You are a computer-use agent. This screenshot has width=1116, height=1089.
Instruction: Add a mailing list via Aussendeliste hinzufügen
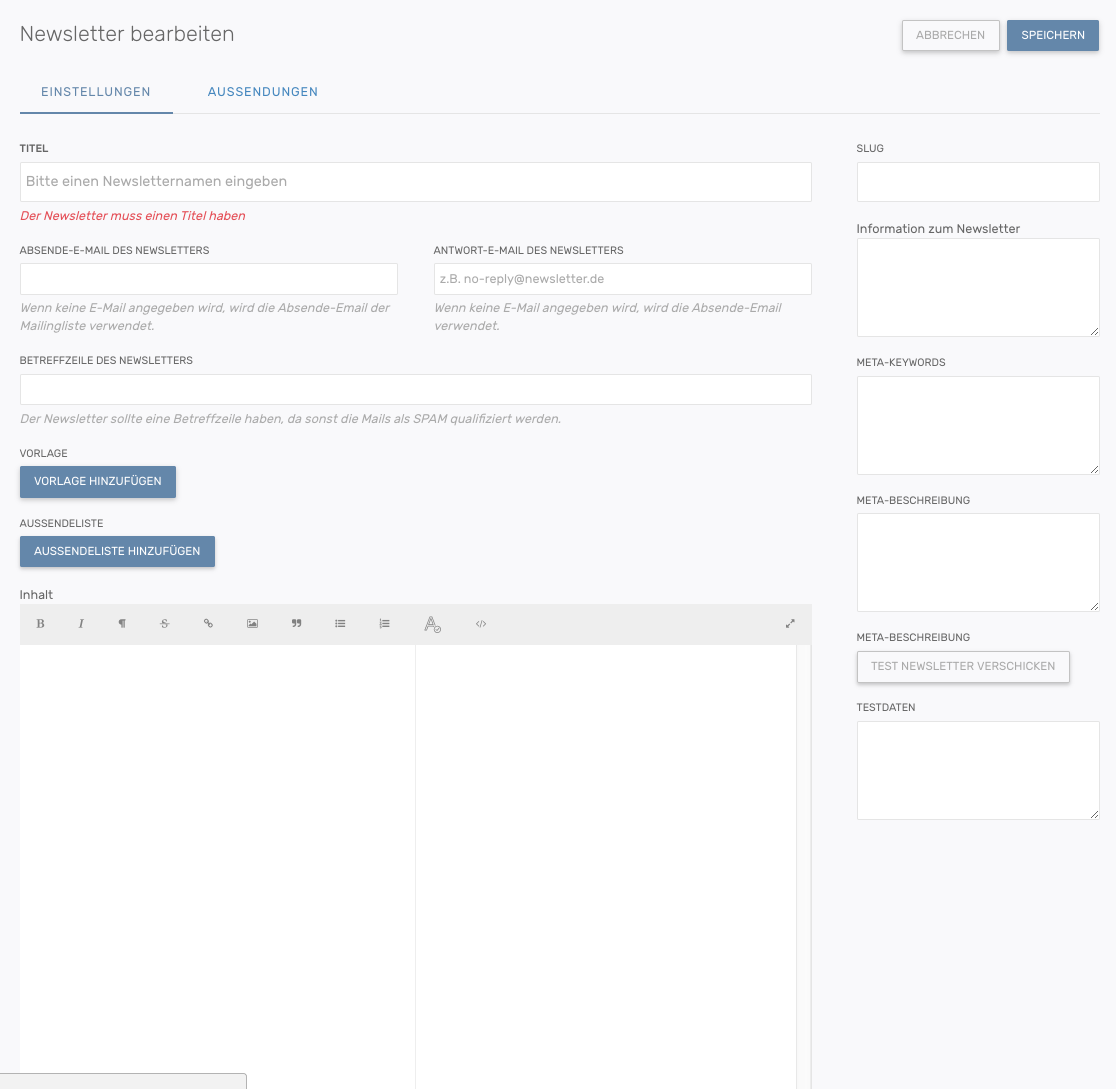(117, 551)
